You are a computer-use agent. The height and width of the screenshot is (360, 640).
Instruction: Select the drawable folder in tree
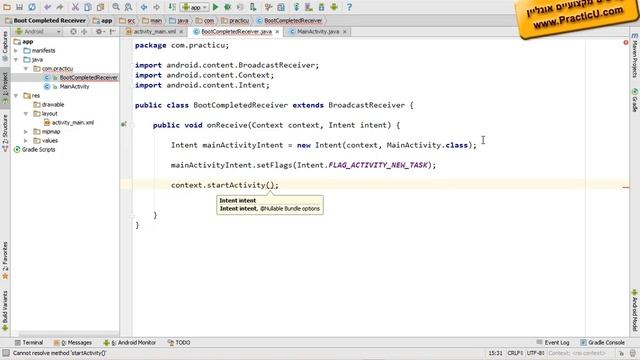coord(49,104)
